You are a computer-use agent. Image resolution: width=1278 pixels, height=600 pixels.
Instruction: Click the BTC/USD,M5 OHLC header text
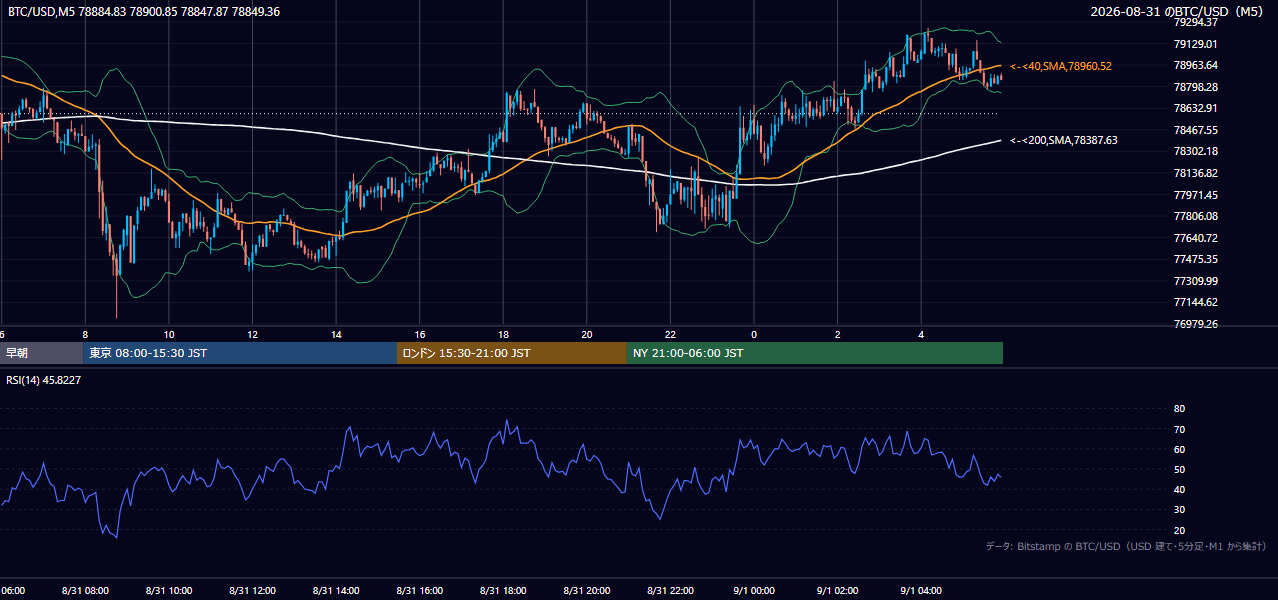click(x=144, y=11)
